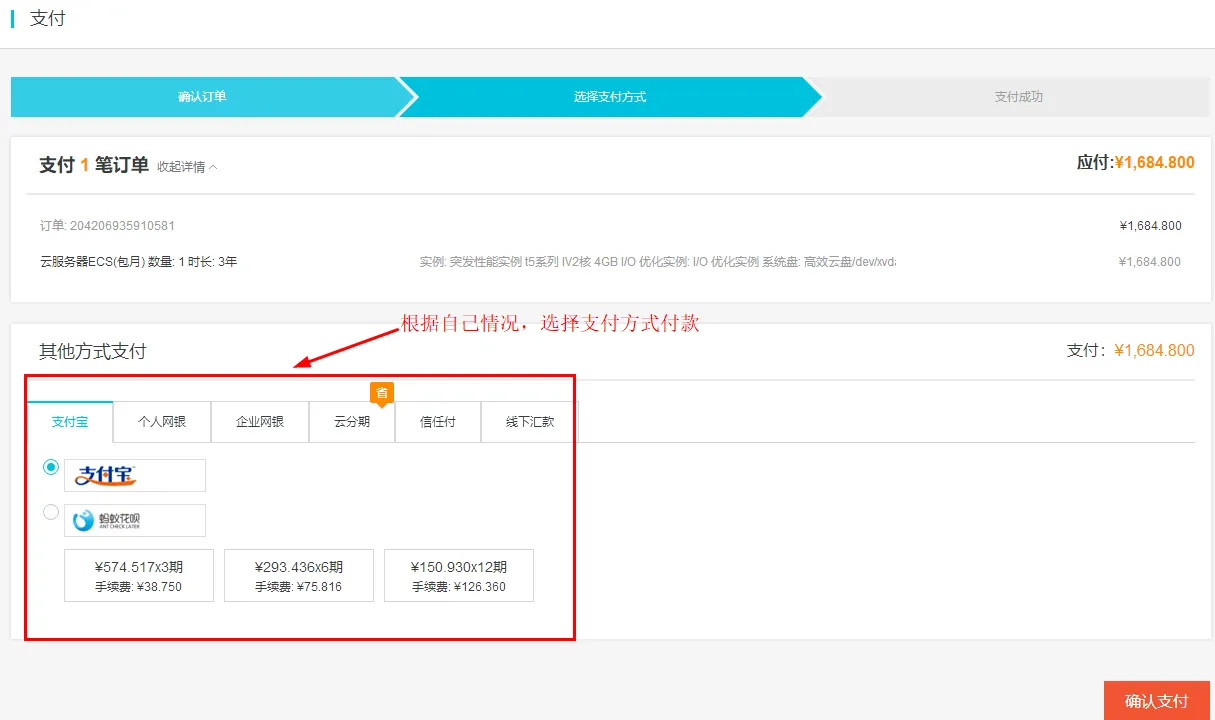Select the 支付宝 payment tab
The height and width of the screenshot is (720, 1215).
(70, 422)
